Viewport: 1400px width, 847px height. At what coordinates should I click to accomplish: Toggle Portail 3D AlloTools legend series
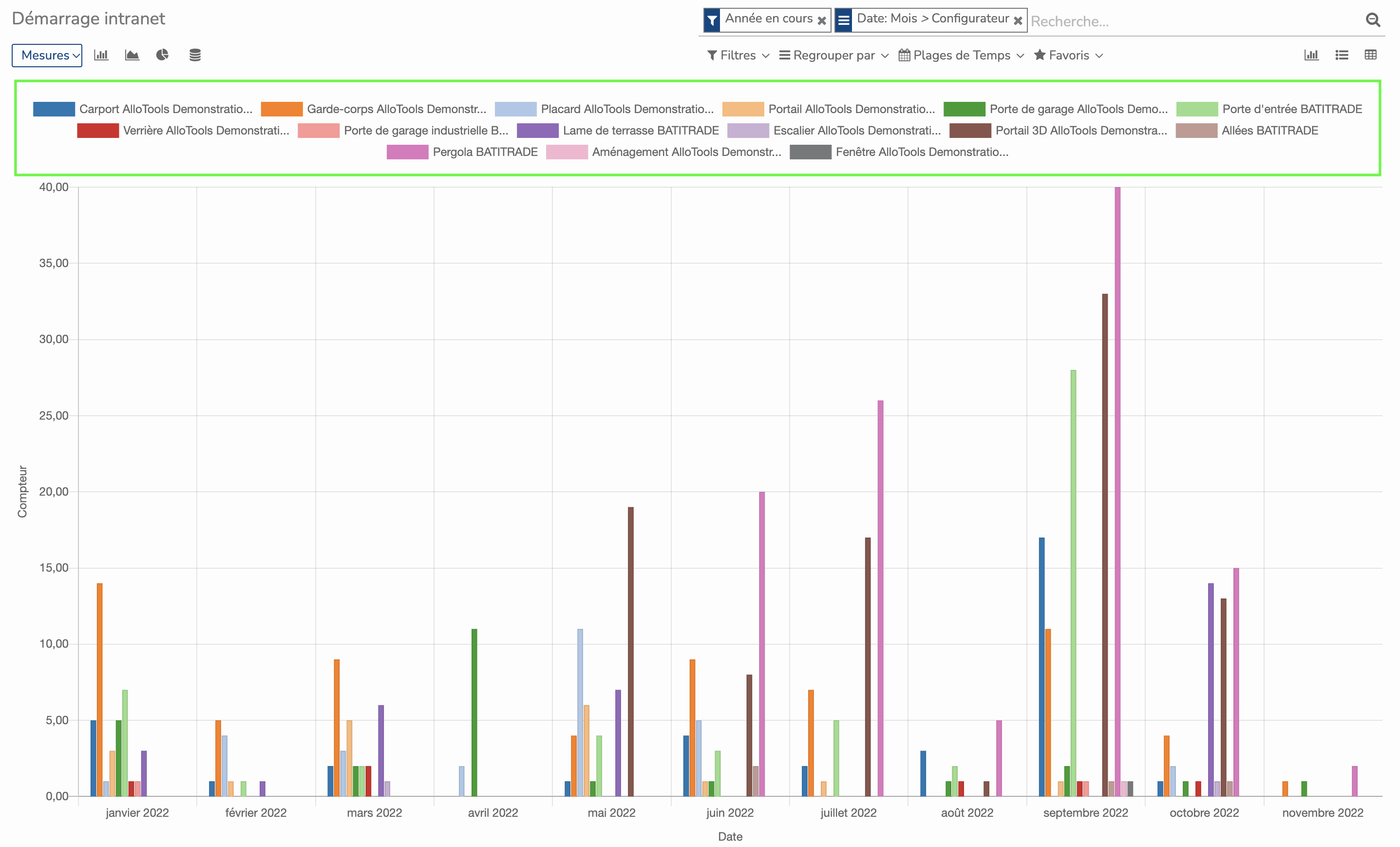pyautogui.click(x=1059, y=131)
